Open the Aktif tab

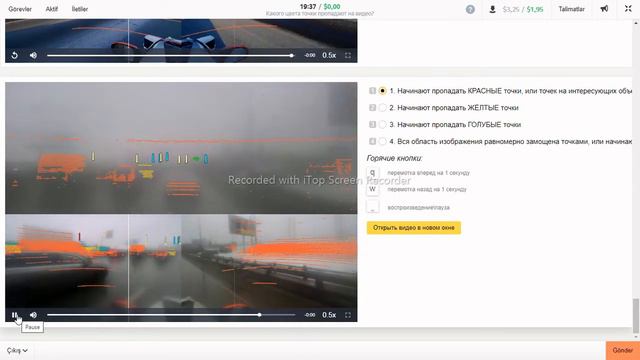coord(51,9)
